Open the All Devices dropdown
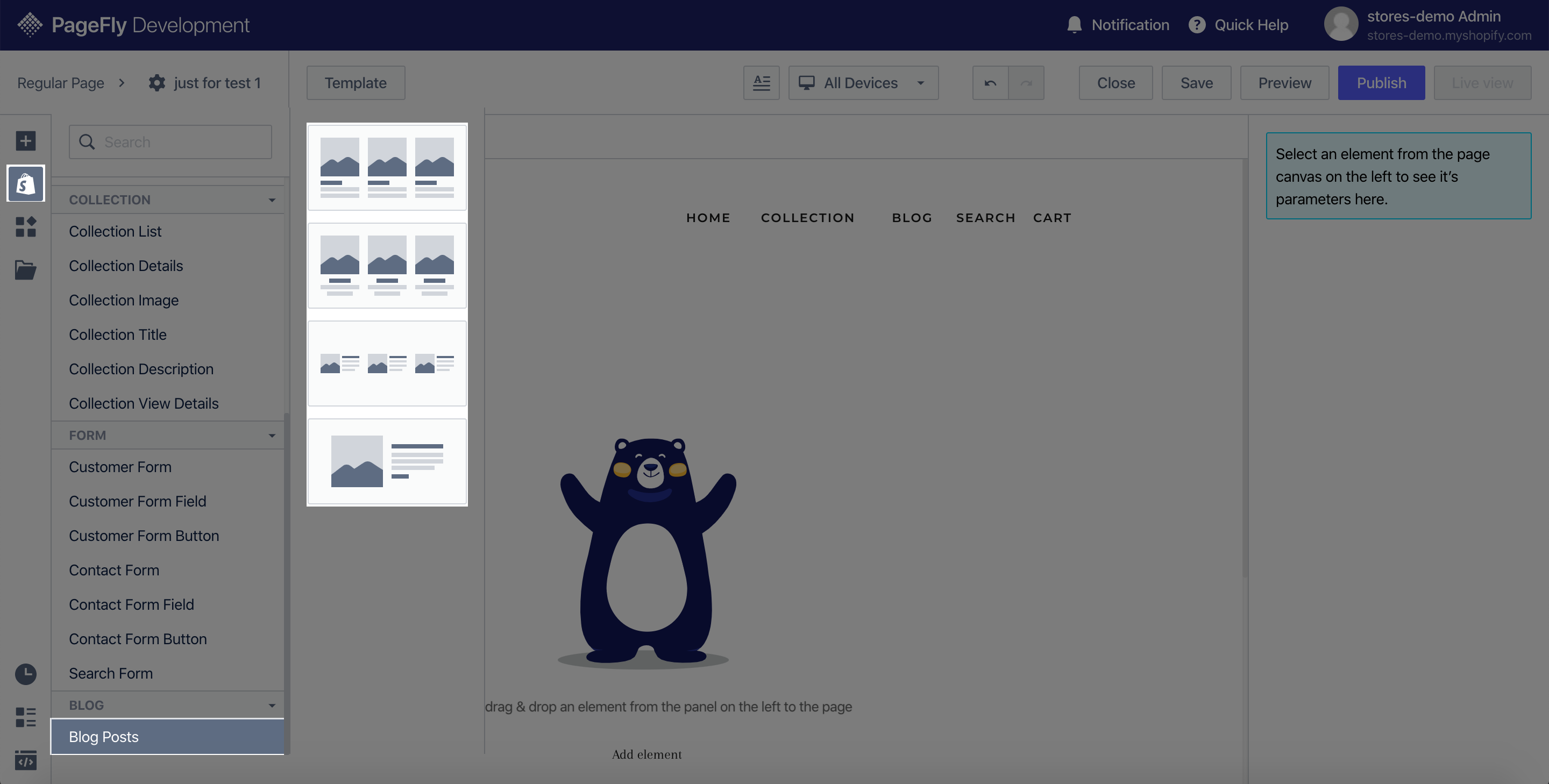The image size is (1549, 784). click(863, 83)
